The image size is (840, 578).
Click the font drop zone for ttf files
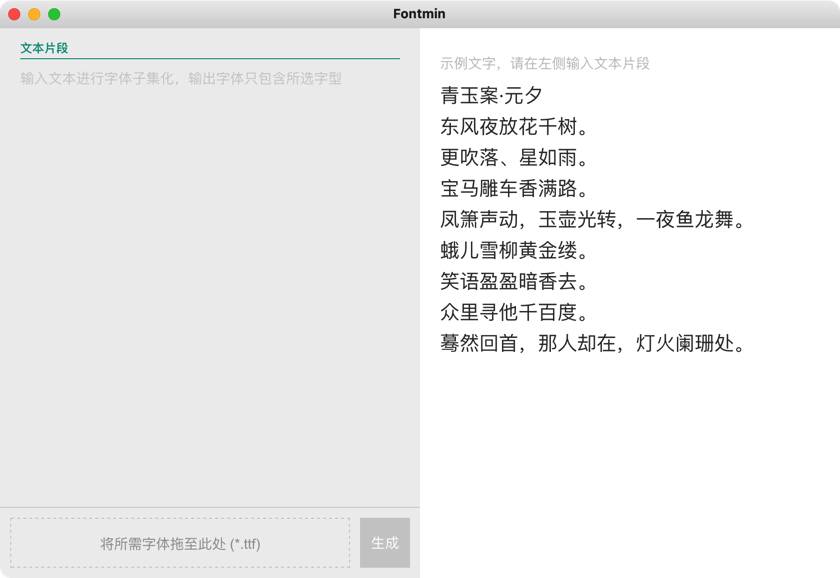pyautogui.click(x=180, y=543)
